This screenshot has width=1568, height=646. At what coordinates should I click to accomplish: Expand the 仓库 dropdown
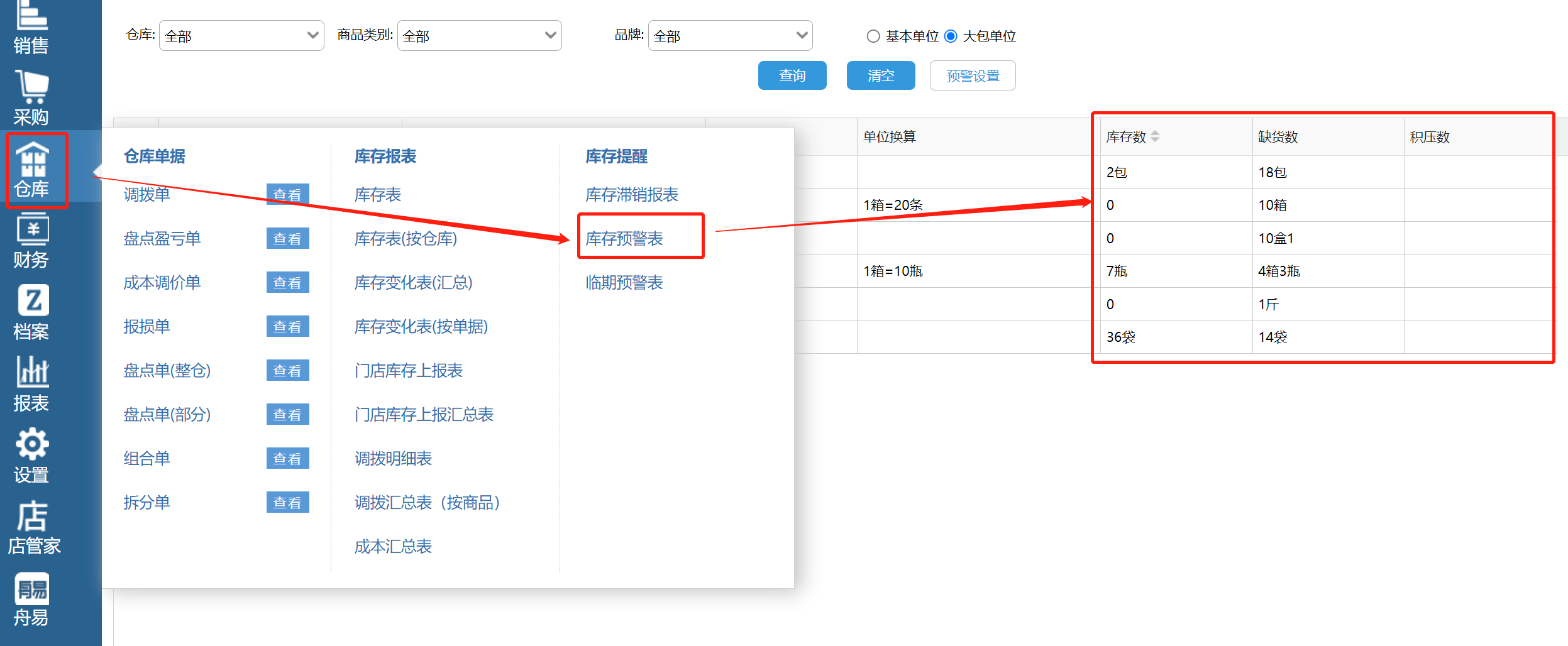tap(241, 35)
